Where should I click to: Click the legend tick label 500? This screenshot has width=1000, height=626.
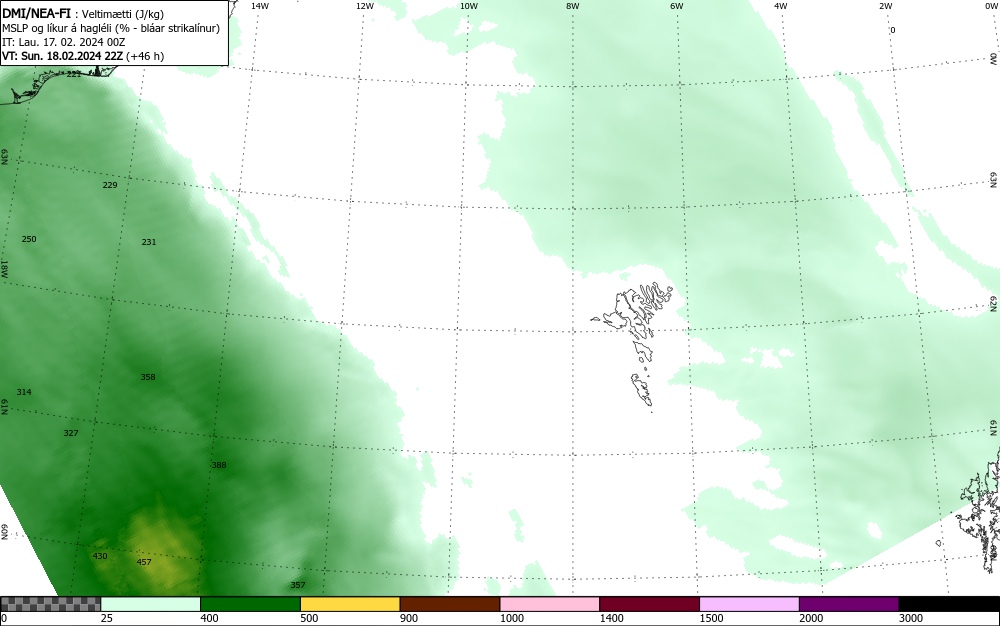click(309, 618)
